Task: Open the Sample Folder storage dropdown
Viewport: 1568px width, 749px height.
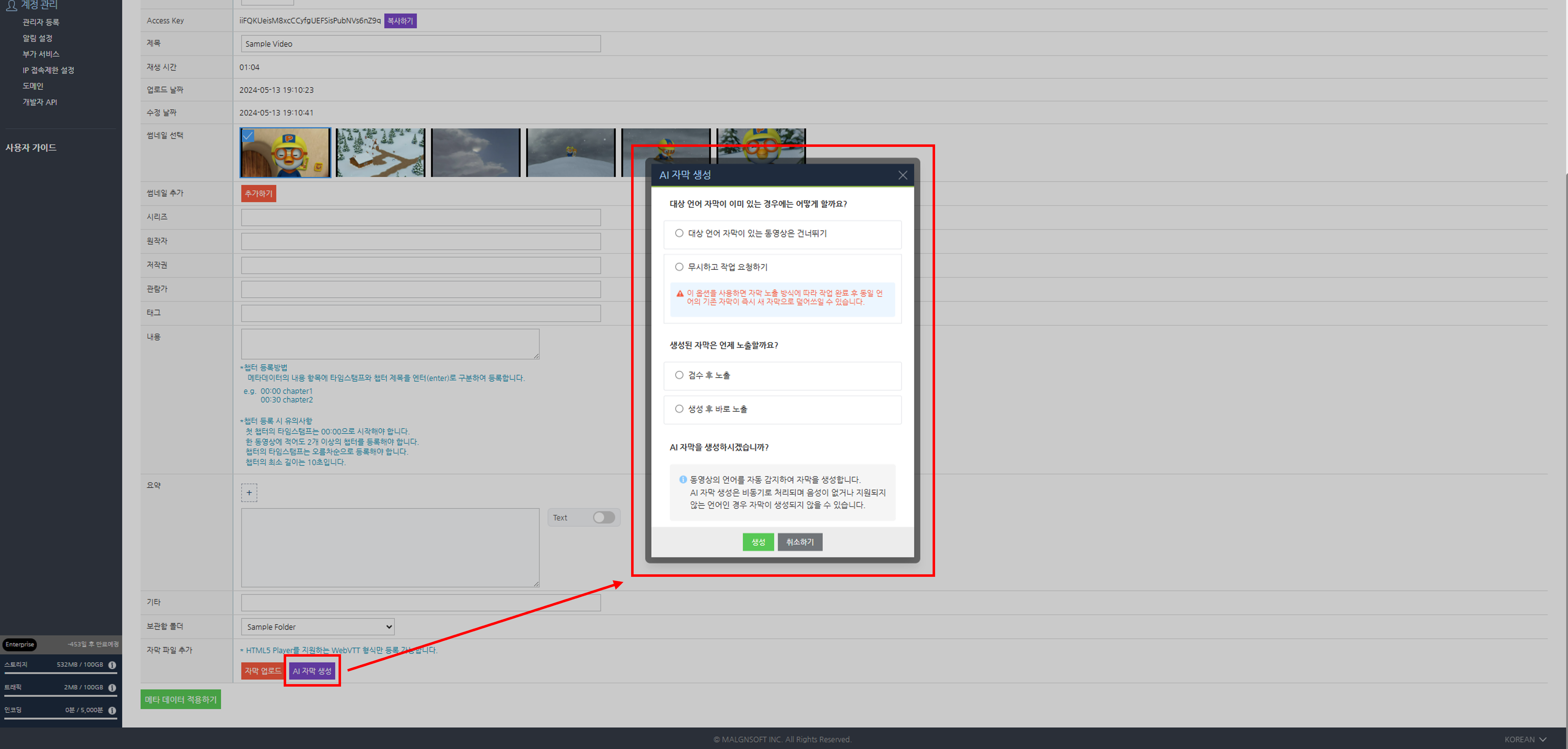Action: [x=318, y=627]
